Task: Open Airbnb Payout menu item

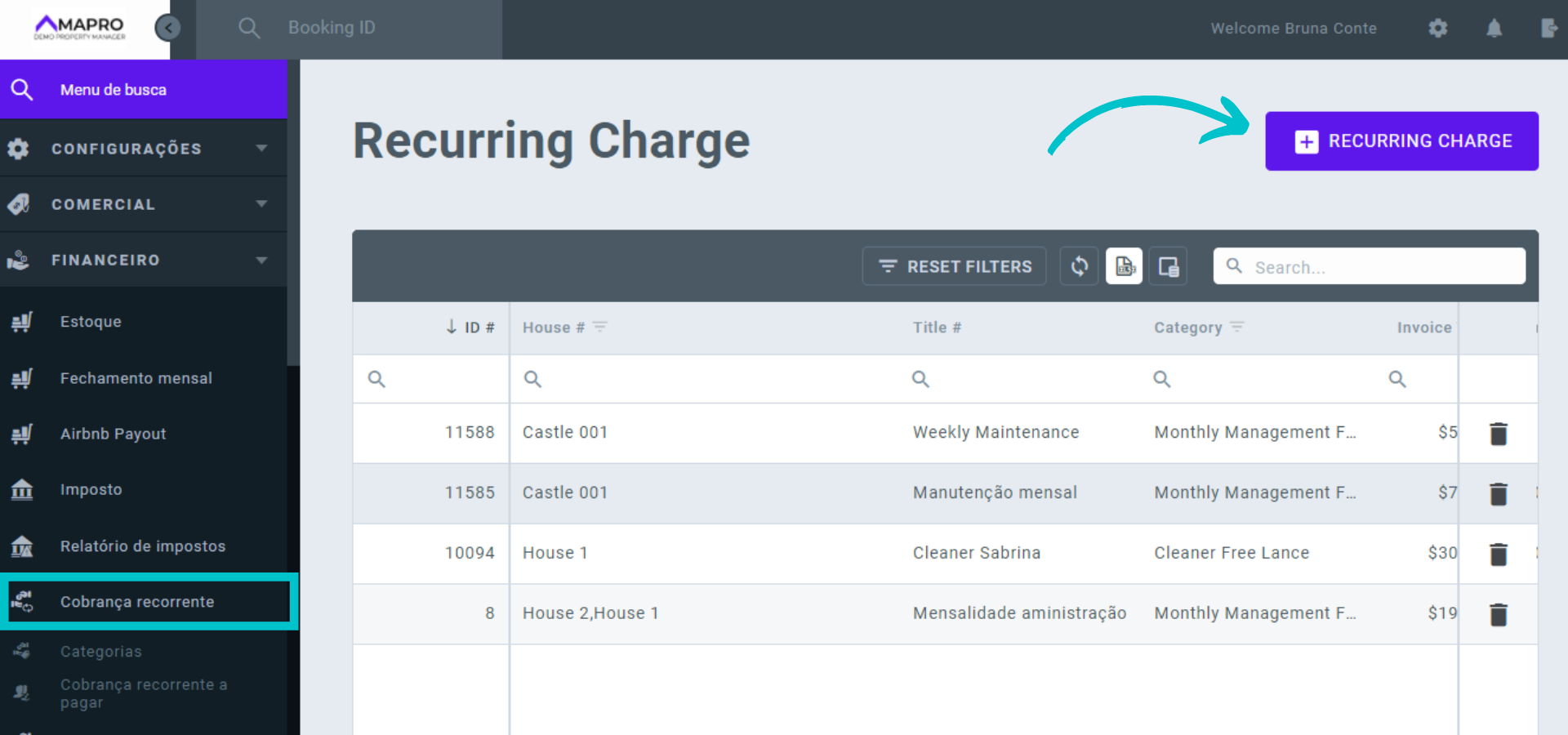Action: point(113,434)
